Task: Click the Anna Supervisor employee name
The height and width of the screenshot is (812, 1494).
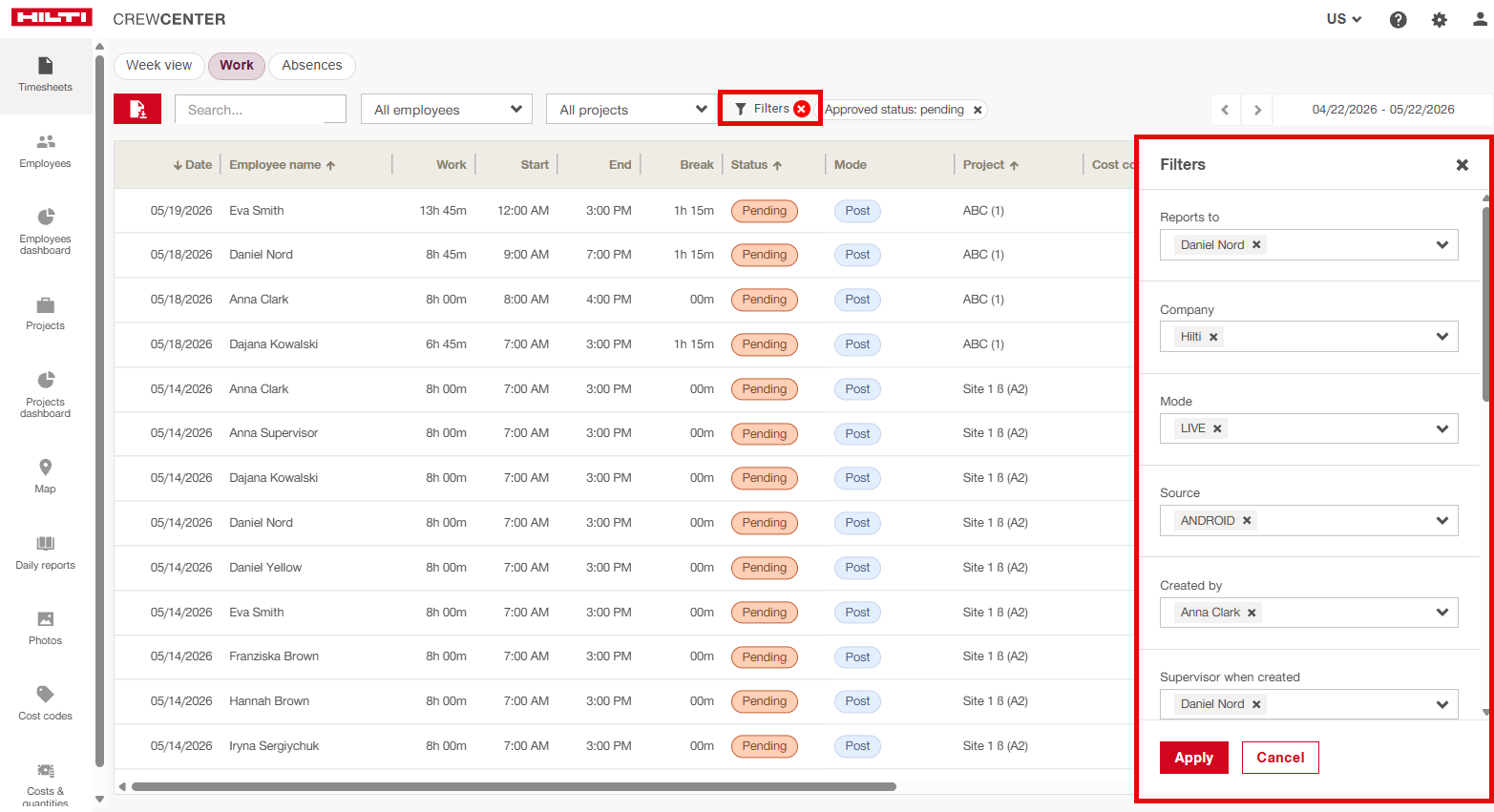Action: click(274, 433)
